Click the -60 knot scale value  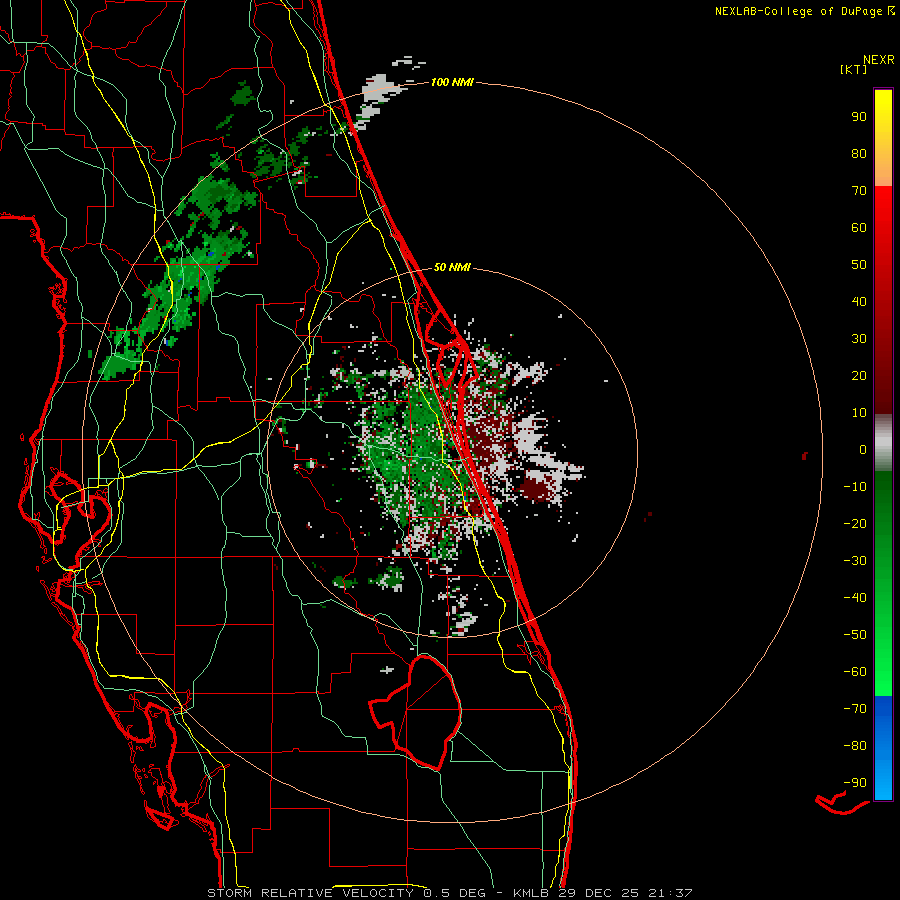855,672
